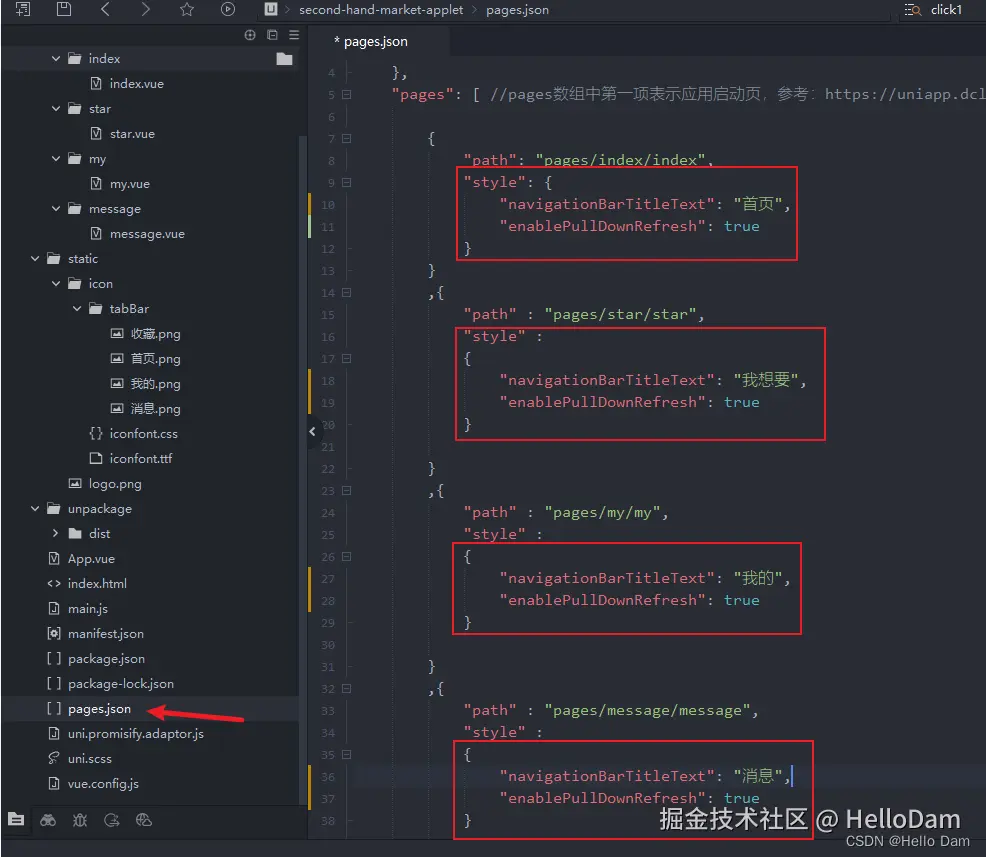Viewport: 986px width, 857px height.
Task: Open uni.scss file
Action: tap(89, 758)
